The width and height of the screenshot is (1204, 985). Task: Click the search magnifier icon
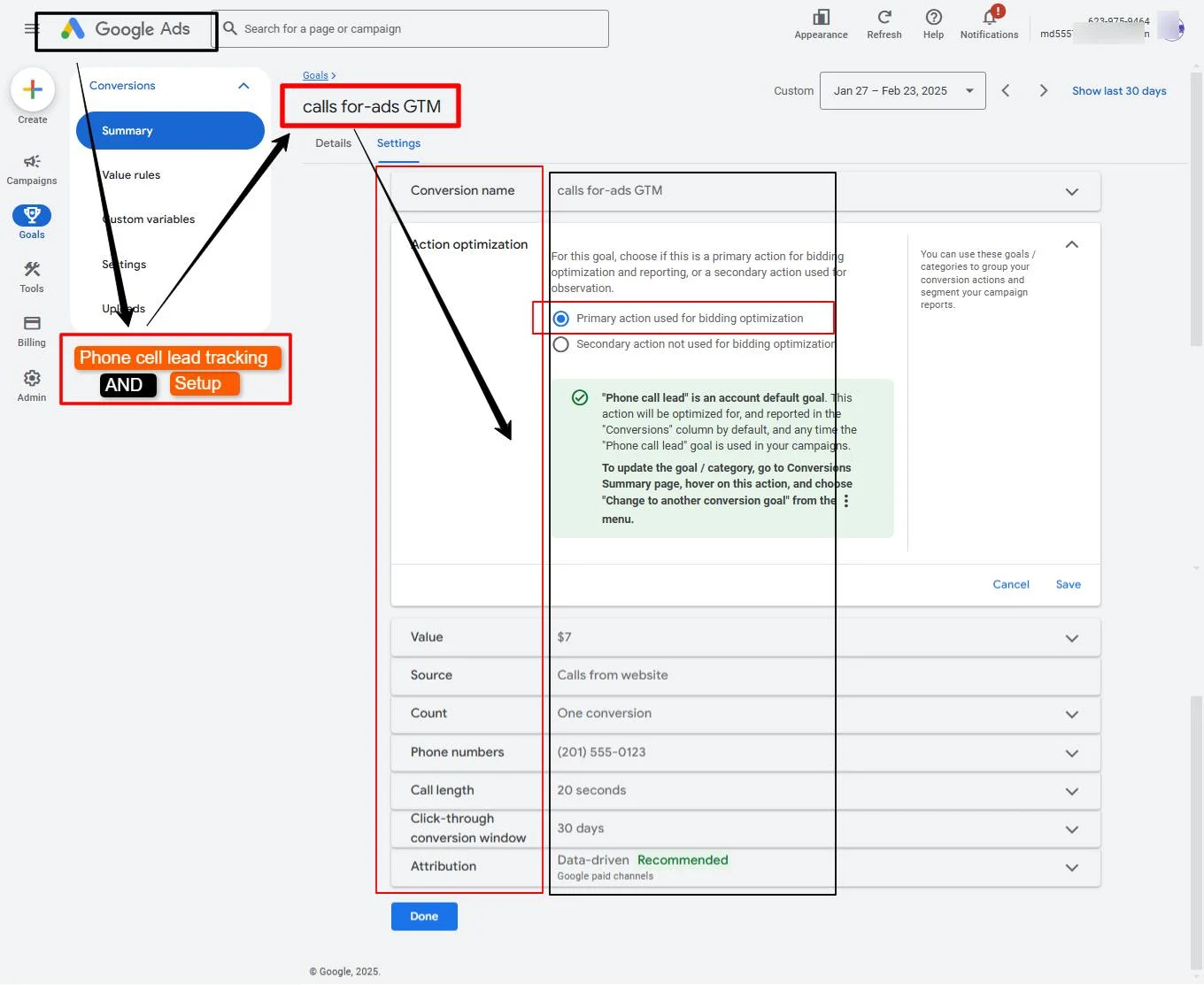[x=230, y=28]
